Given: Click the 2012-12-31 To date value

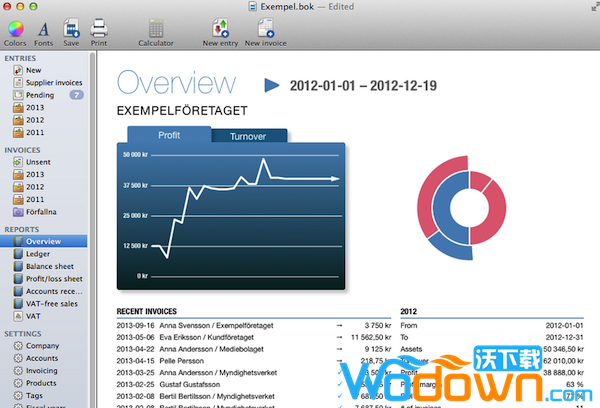Looking at the screenshot, I should tap(564, 338).
